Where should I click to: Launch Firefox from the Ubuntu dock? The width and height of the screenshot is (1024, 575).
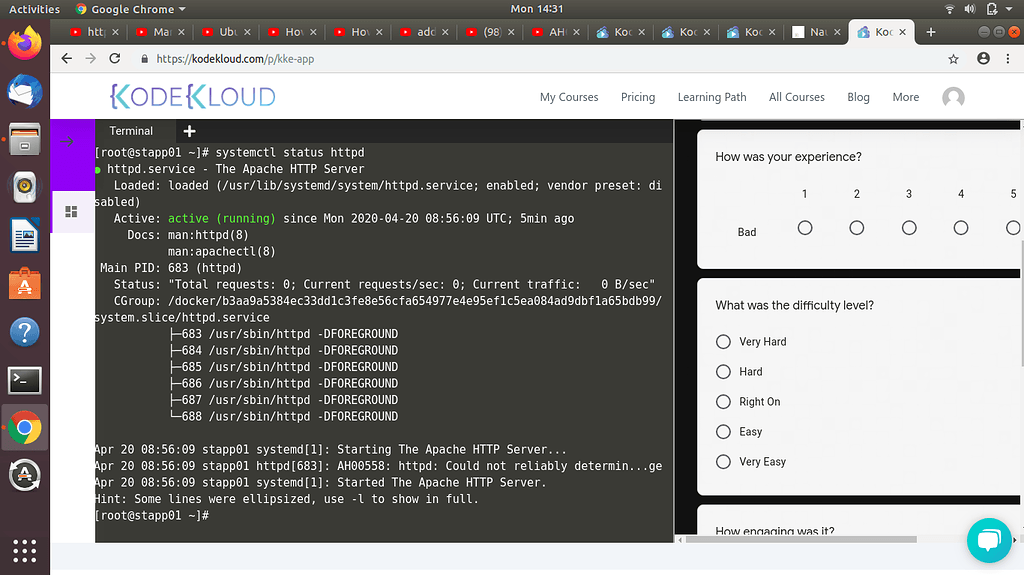pyautogui.click(x=24, y=43)
